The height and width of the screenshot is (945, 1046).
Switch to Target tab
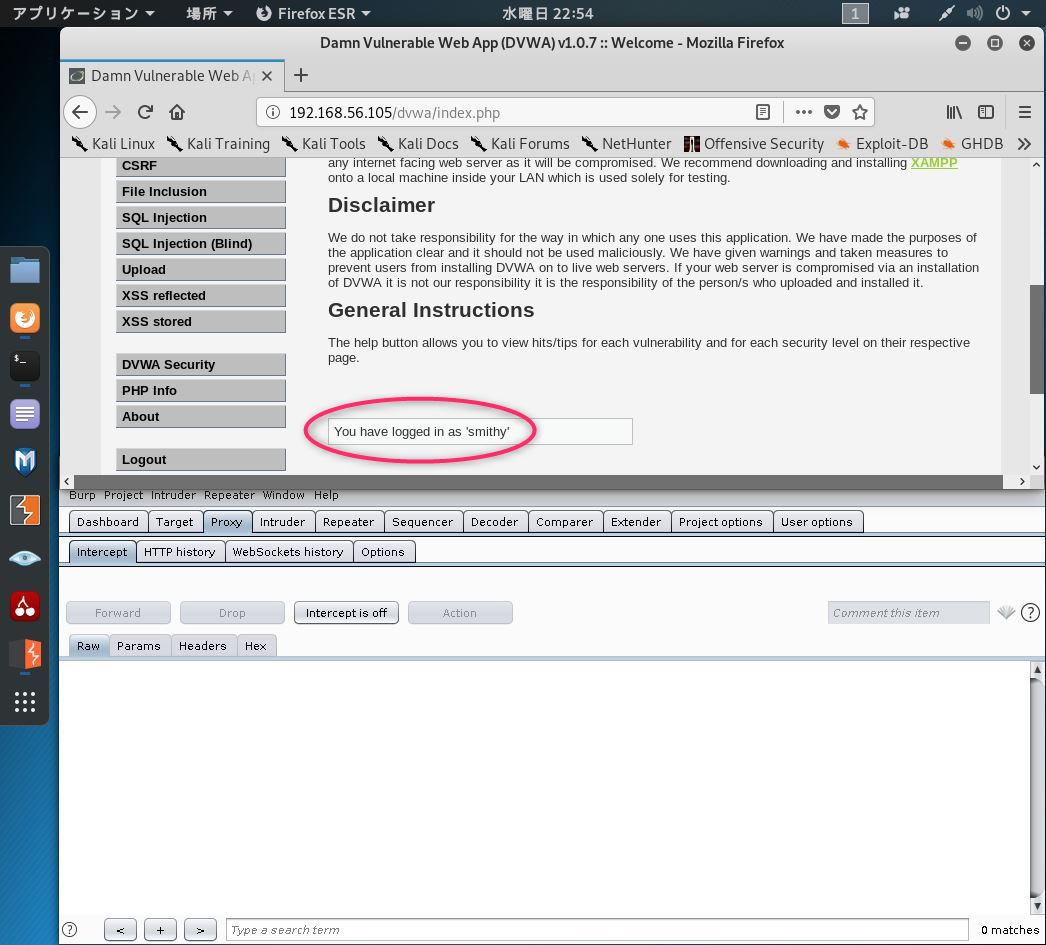(x=175, y=522)
